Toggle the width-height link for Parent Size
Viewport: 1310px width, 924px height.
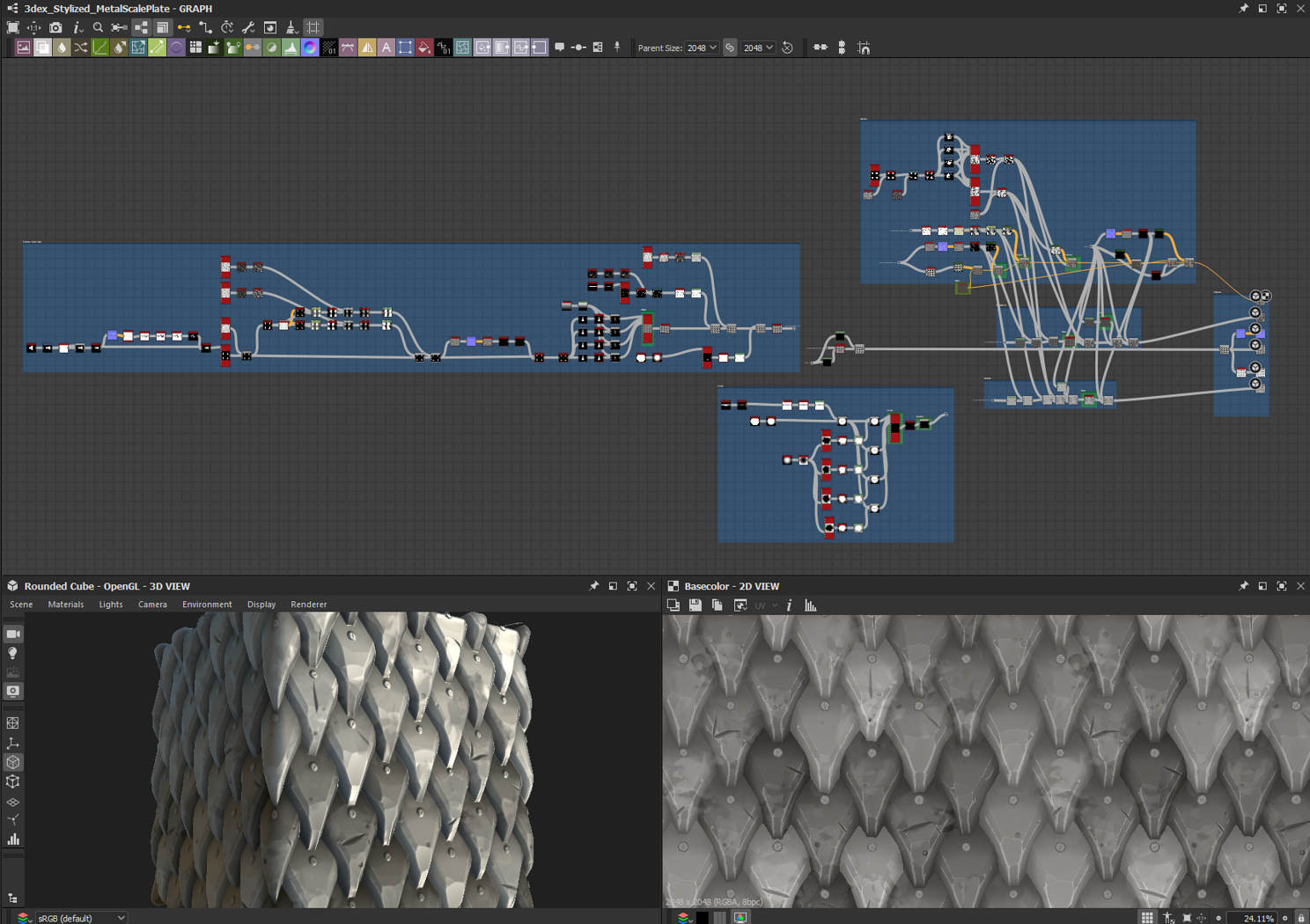tap(730, 48)
